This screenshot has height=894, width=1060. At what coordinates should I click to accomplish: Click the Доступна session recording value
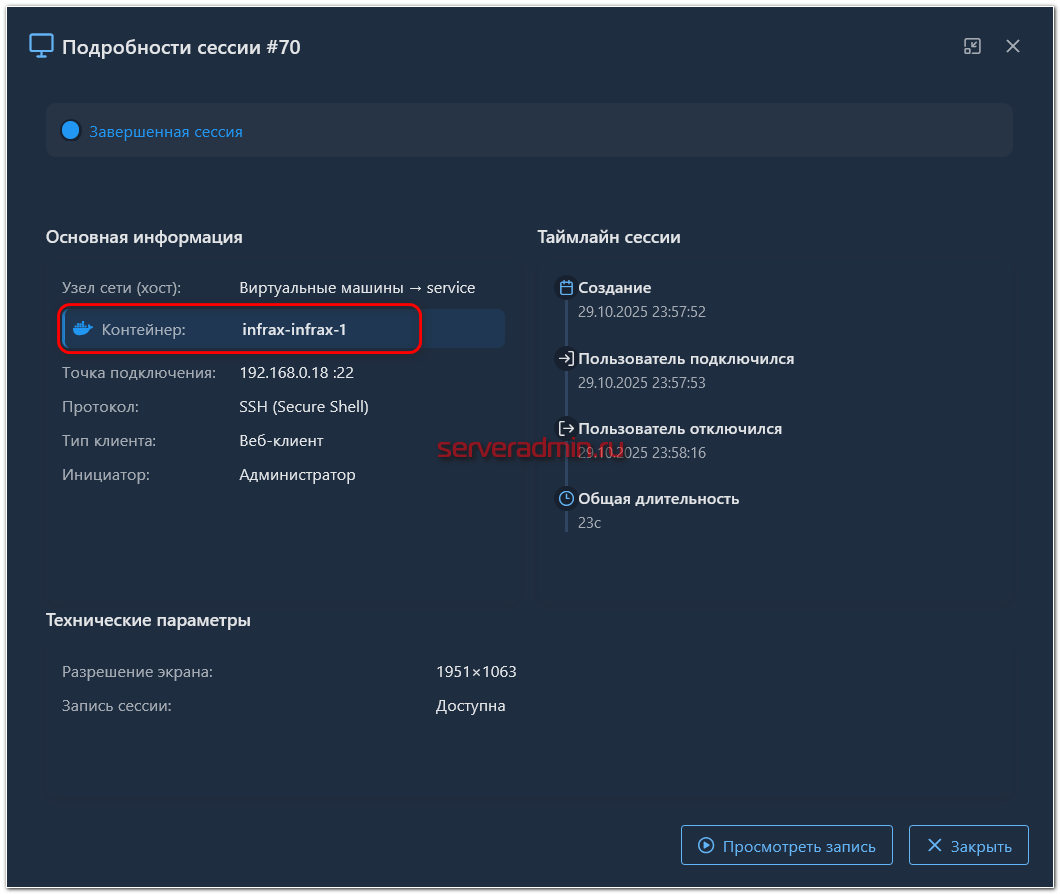point(470,706)
